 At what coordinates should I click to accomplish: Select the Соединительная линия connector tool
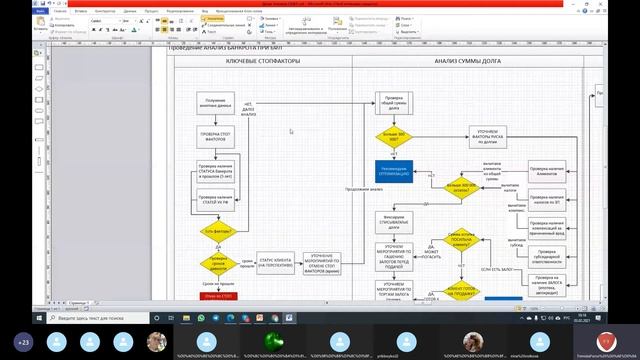tap(223, 25)
